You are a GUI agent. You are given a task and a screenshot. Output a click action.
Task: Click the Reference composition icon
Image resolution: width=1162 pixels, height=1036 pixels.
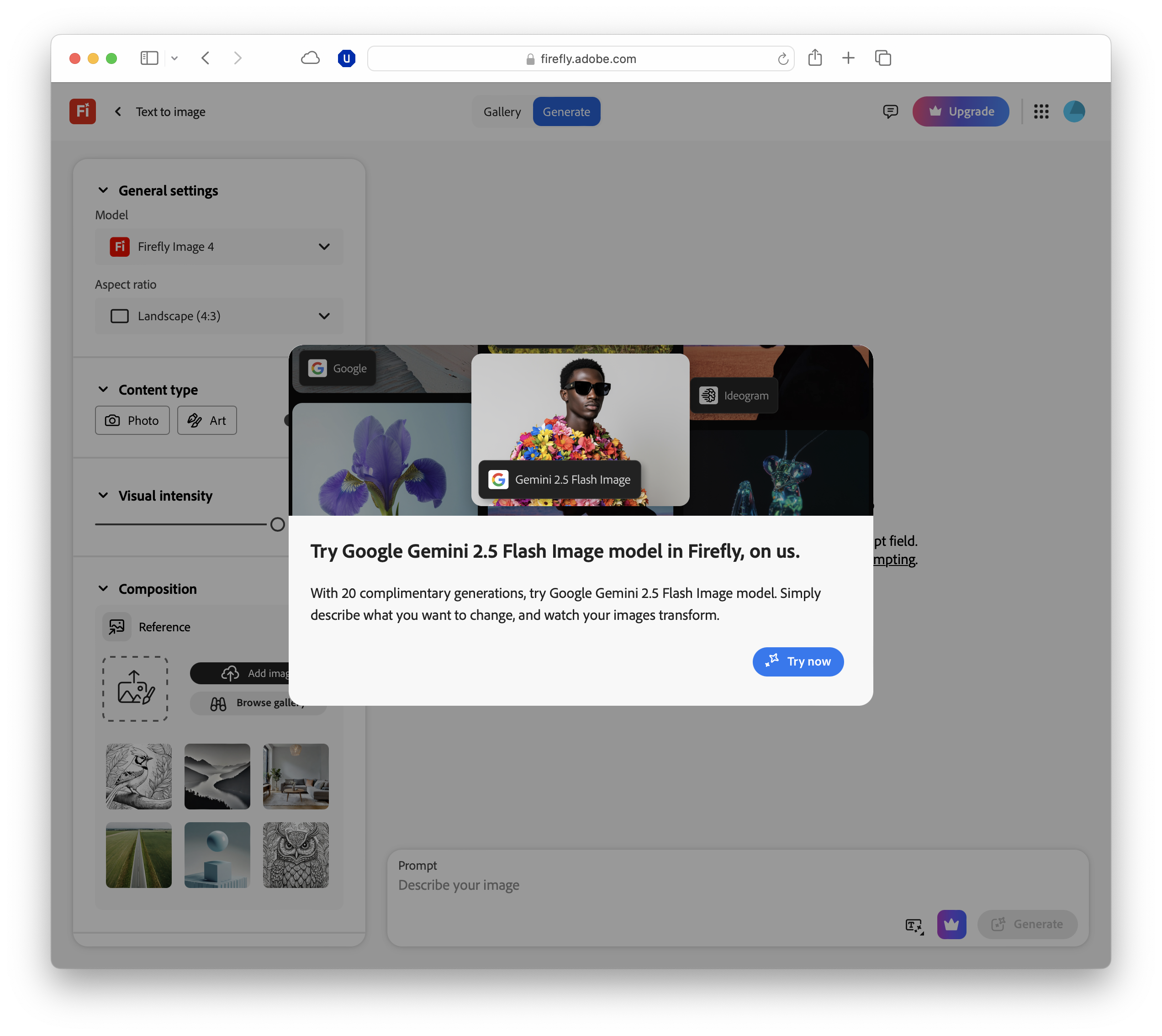point(116,627)
